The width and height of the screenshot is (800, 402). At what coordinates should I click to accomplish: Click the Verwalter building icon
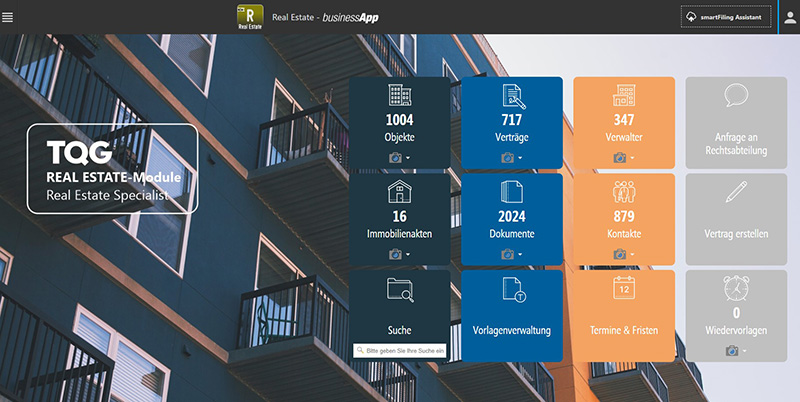[x=624, y=95]
